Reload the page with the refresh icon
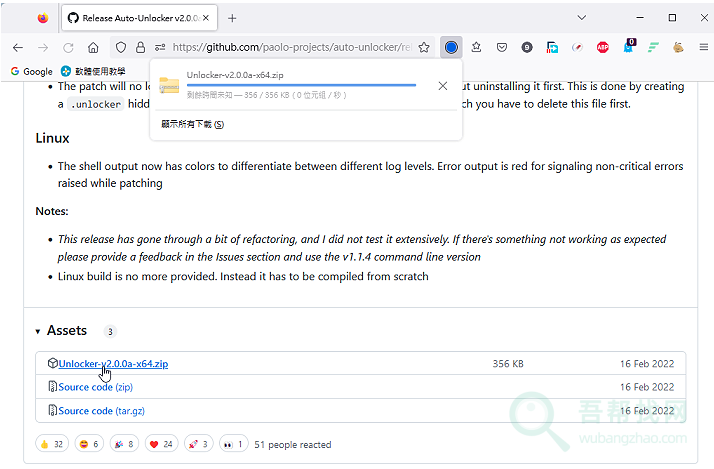Screen dimensions: 714x469 click(x=68, y=47)
